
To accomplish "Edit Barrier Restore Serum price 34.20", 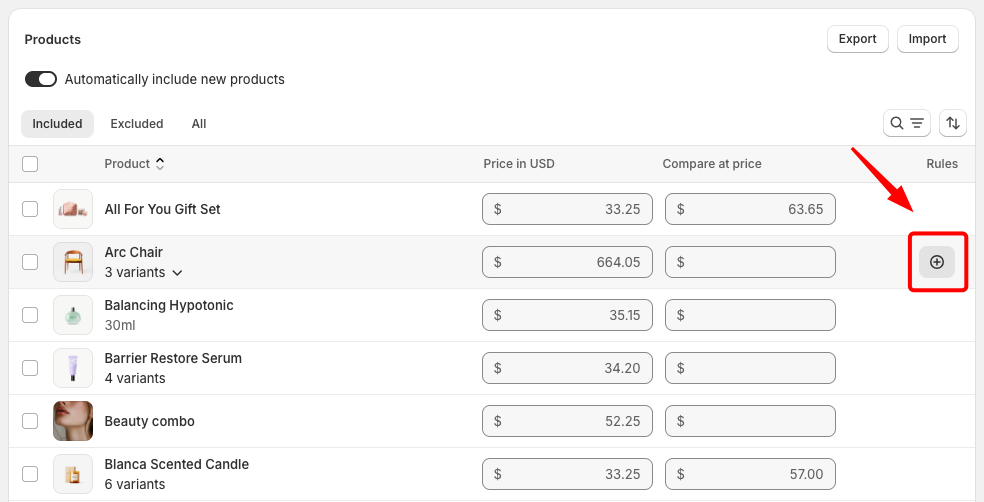I will coord(567,368).
